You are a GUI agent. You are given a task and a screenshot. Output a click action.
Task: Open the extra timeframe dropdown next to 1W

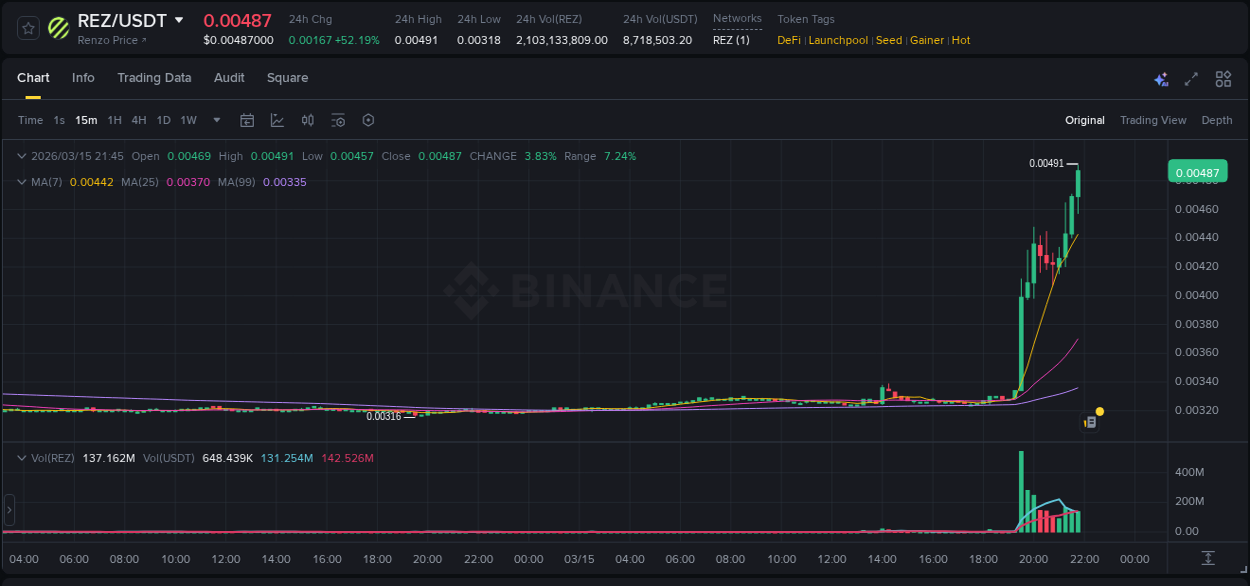click(215, 120)
